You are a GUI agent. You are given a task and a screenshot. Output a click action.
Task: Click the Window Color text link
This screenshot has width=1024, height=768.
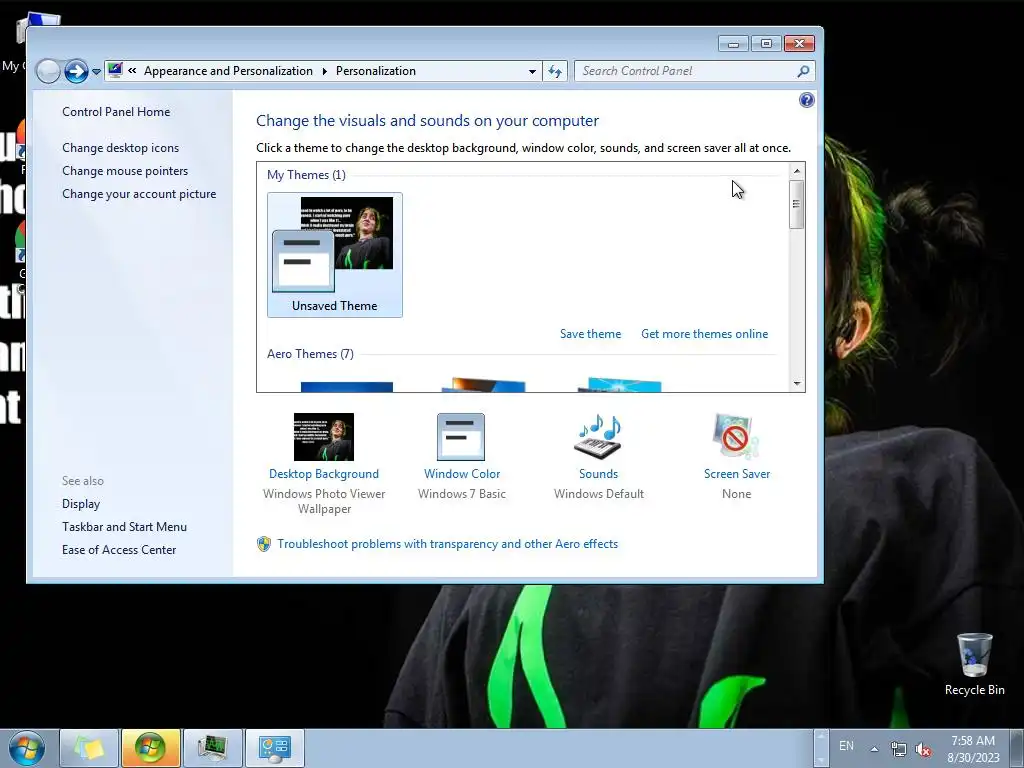pyautogui.click(x=462, y=473)
